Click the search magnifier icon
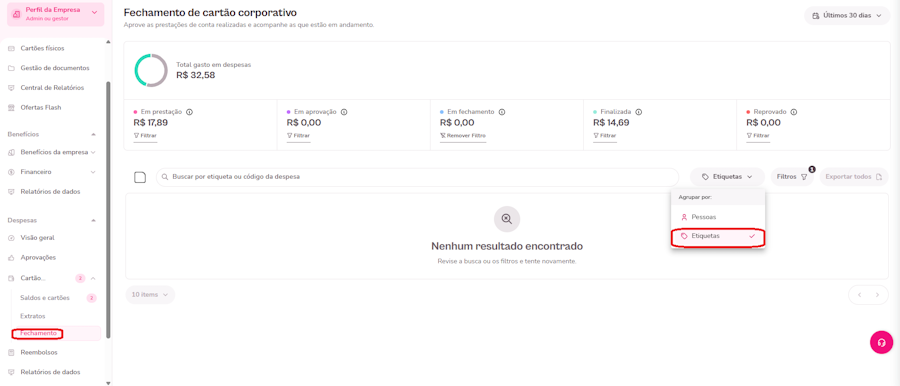The width and height of the screenshot is (900, 386). pos(165,177)
